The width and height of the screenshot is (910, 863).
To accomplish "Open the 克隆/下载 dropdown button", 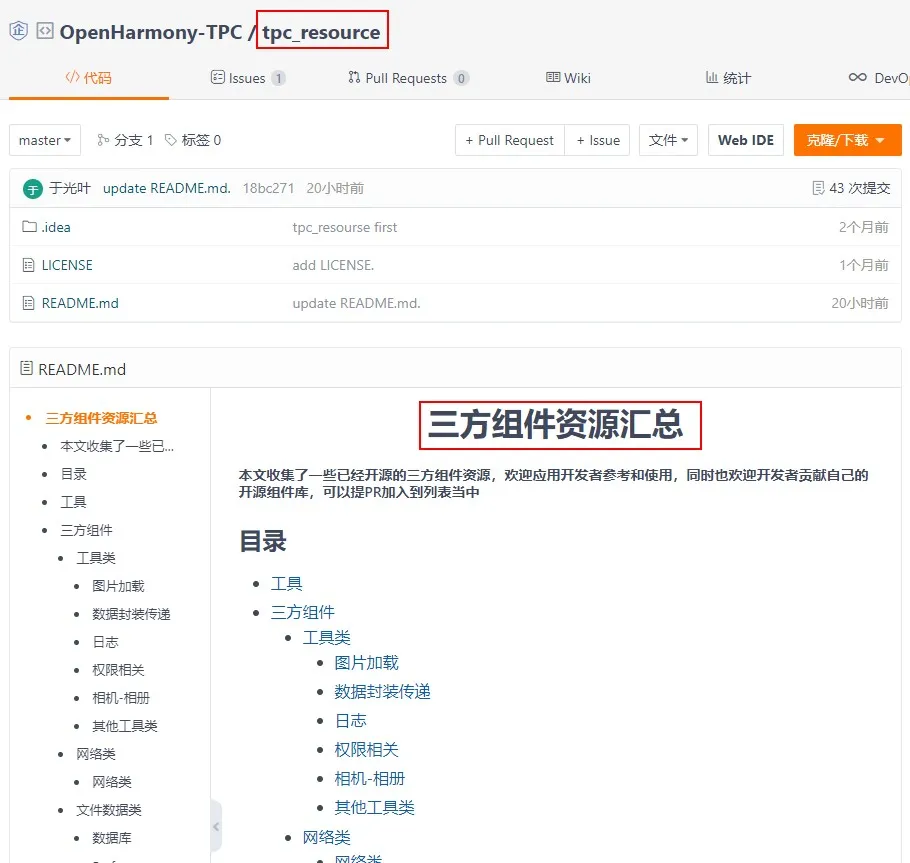I will (847, 140).
